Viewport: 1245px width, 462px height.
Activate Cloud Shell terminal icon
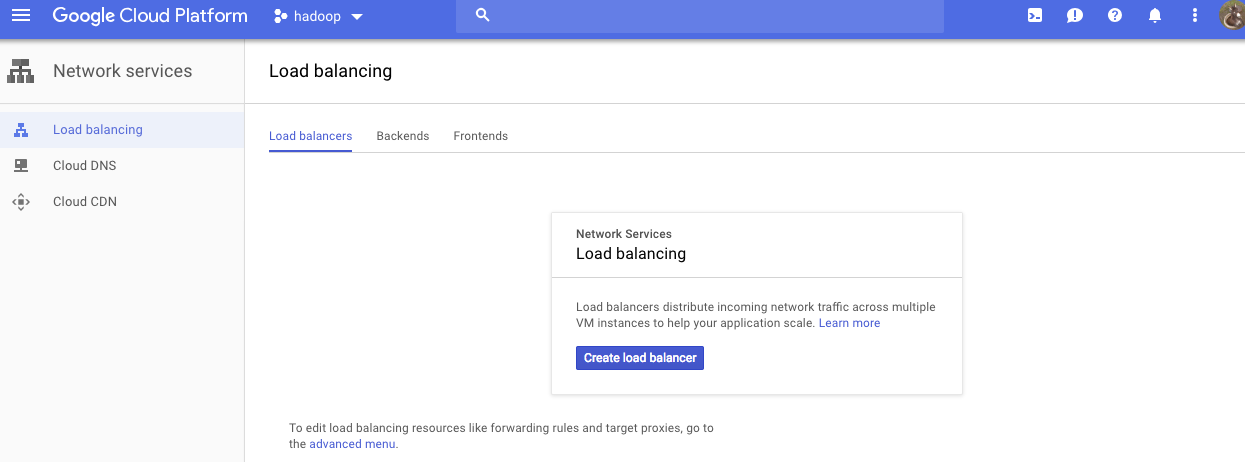(x=1035, y=16)
